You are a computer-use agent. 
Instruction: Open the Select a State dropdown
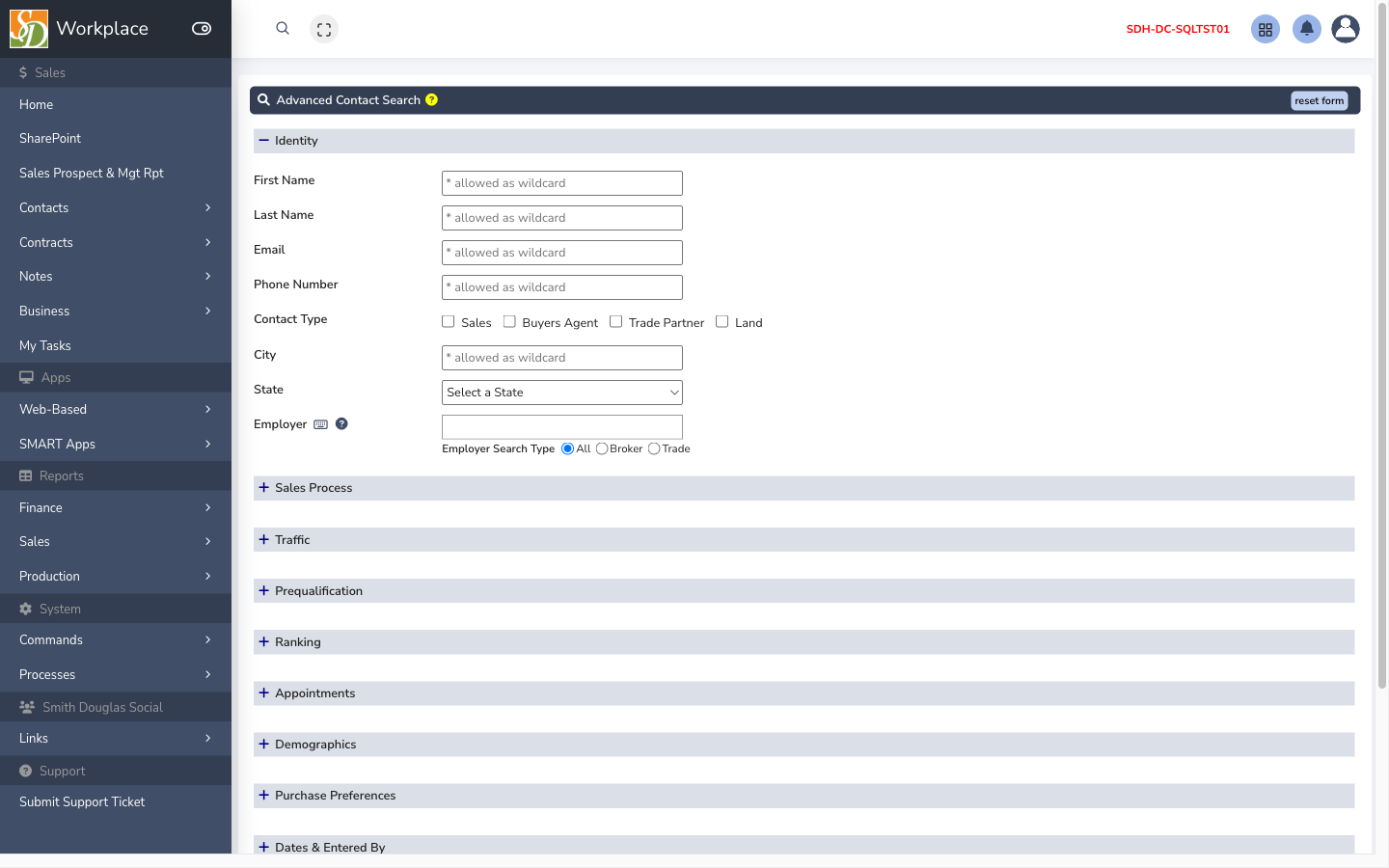click(562, 393)
